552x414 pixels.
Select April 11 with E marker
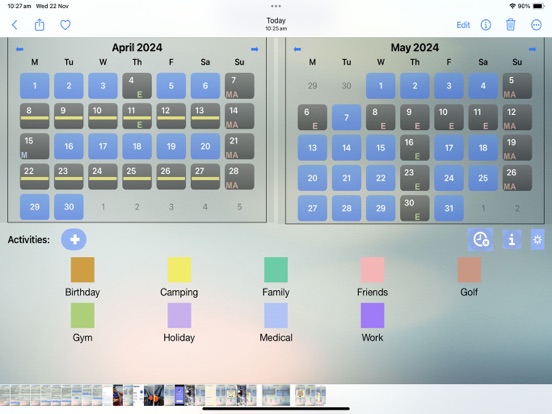click(x=137, y=116)
